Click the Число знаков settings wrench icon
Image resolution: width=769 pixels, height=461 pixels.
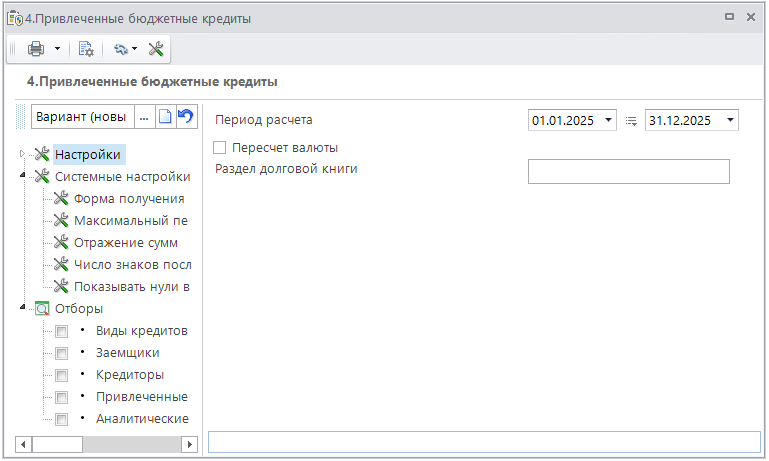click(x=61, y=264)
